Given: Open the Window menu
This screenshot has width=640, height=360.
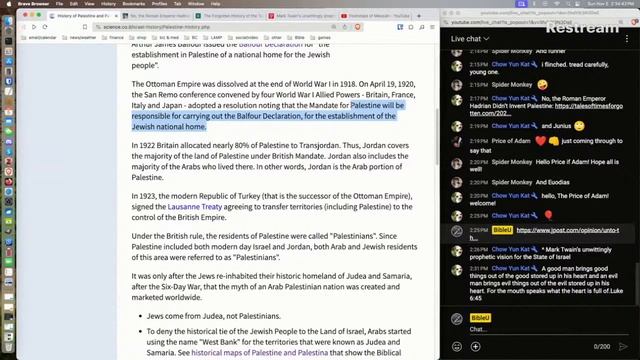Looking at the screenshot, I should (196, 4).
